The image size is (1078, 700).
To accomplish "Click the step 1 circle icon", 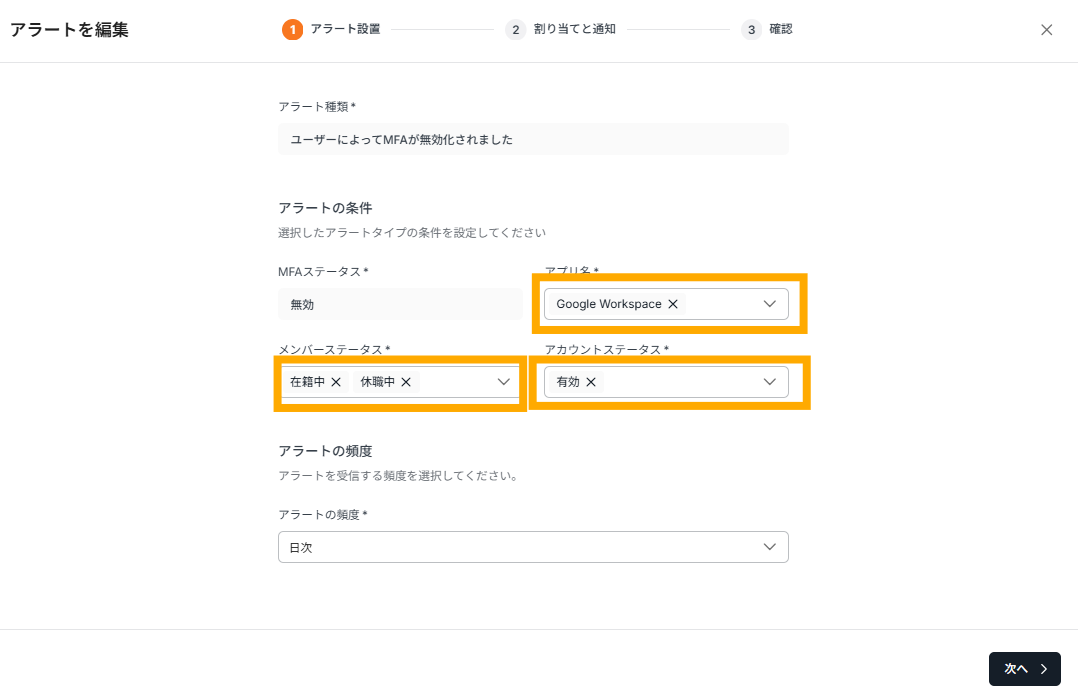I will [x=292, y=30].
